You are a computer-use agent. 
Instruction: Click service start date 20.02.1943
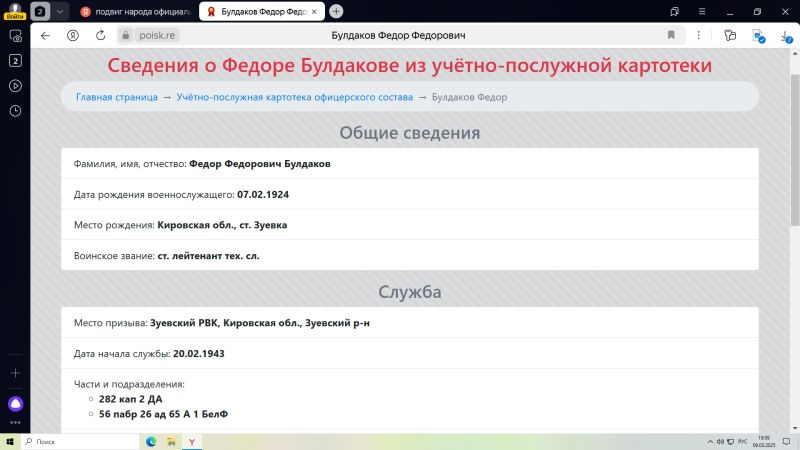tap(198, 354)
